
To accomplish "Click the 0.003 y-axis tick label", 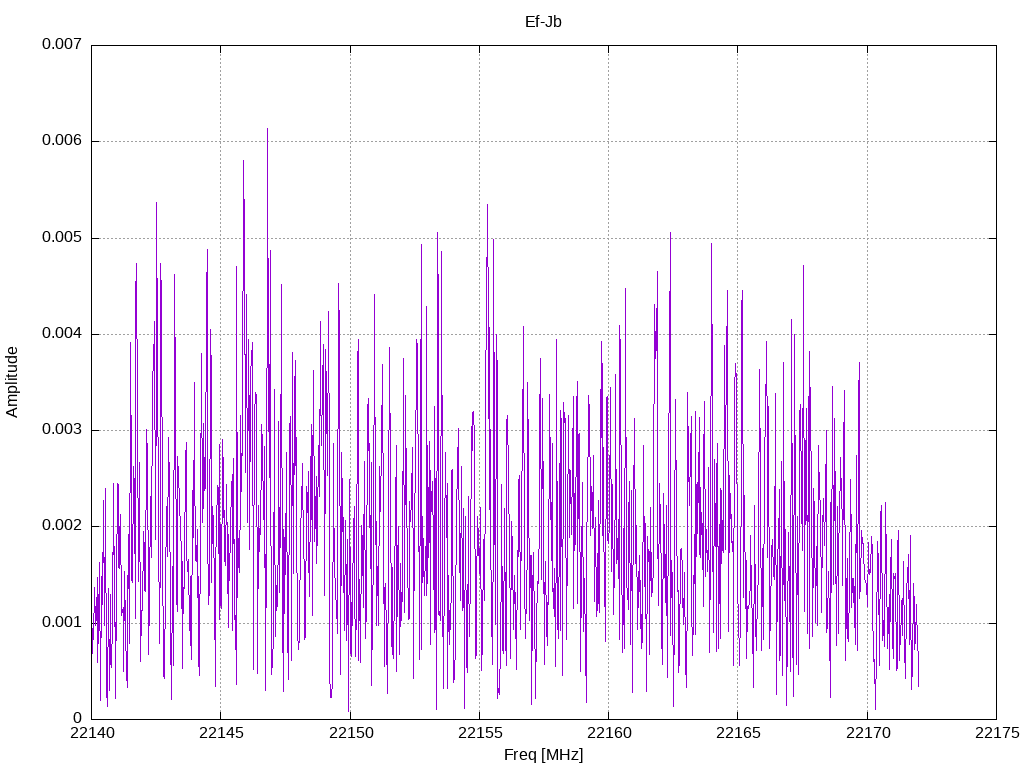I will (x=62, y=429).
